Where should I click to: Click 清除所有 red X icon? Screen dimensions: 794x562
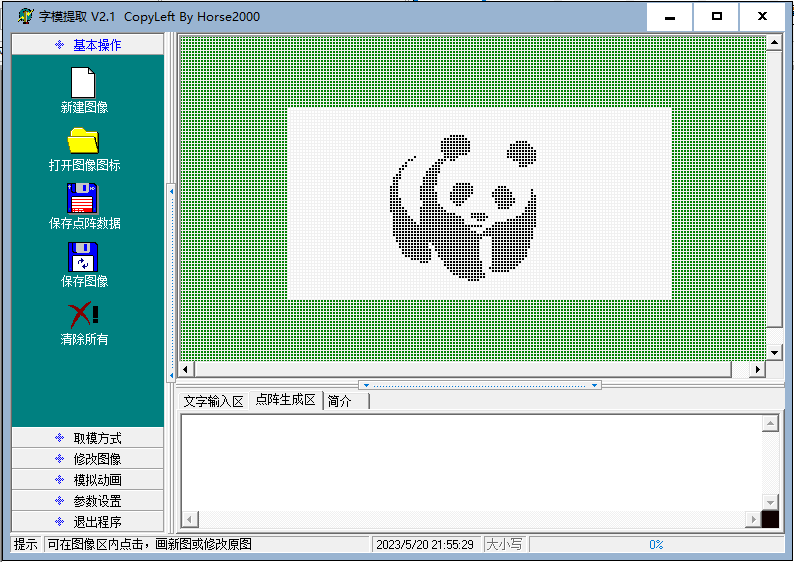(x=83, y=314)
